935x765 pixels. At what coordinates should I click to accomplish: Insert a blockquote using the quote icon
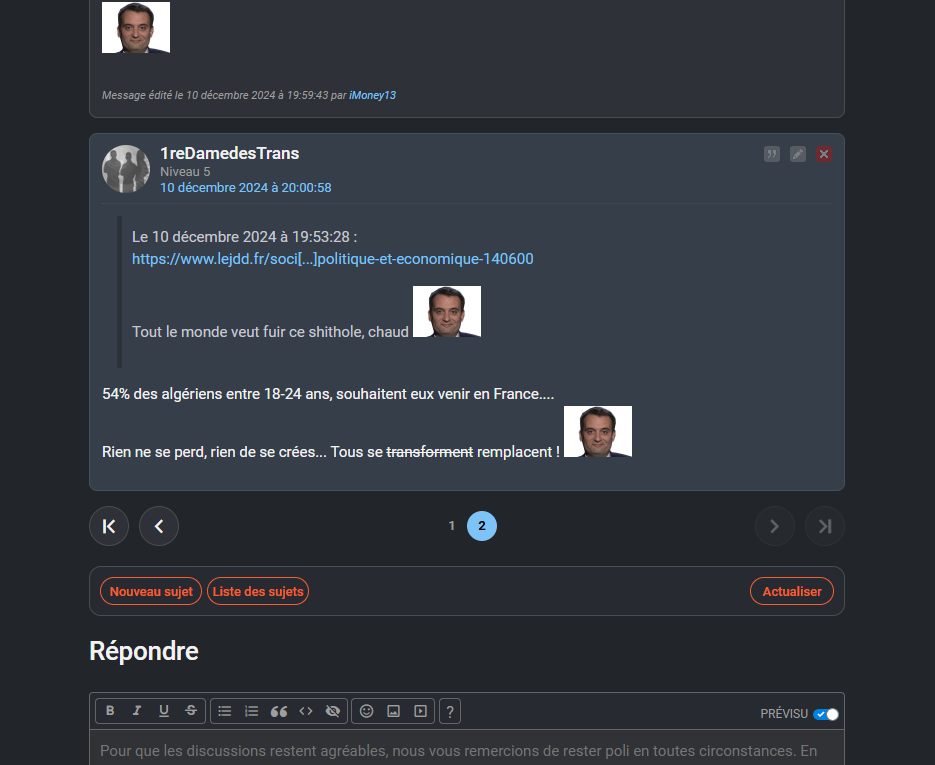click(x=278, y=711)
